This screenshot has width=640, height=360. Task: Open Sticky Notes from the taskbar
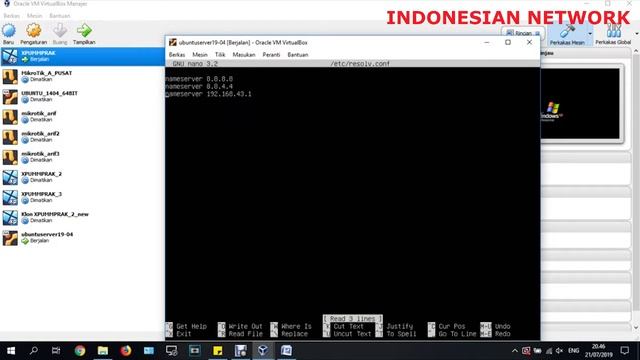tap(218, 351)
